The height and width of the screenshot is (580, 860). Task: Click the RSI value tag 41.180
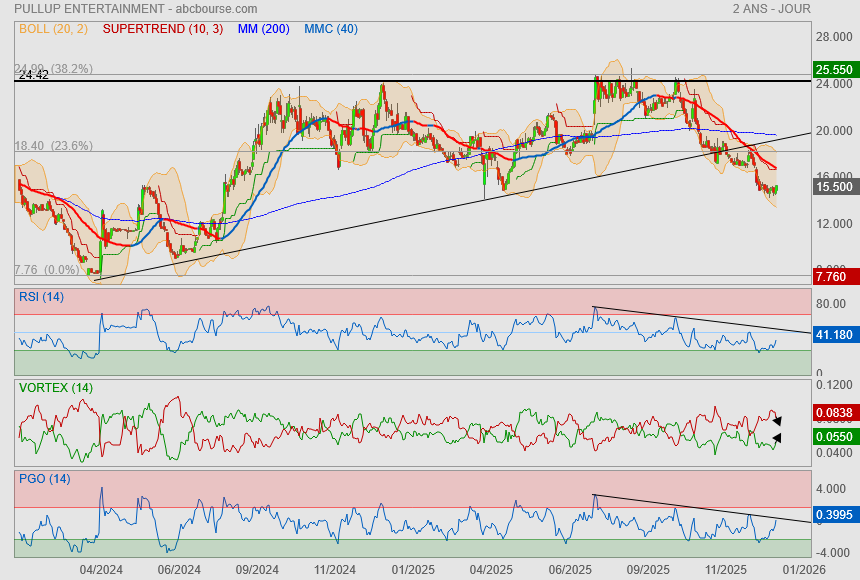pos(834,335)
